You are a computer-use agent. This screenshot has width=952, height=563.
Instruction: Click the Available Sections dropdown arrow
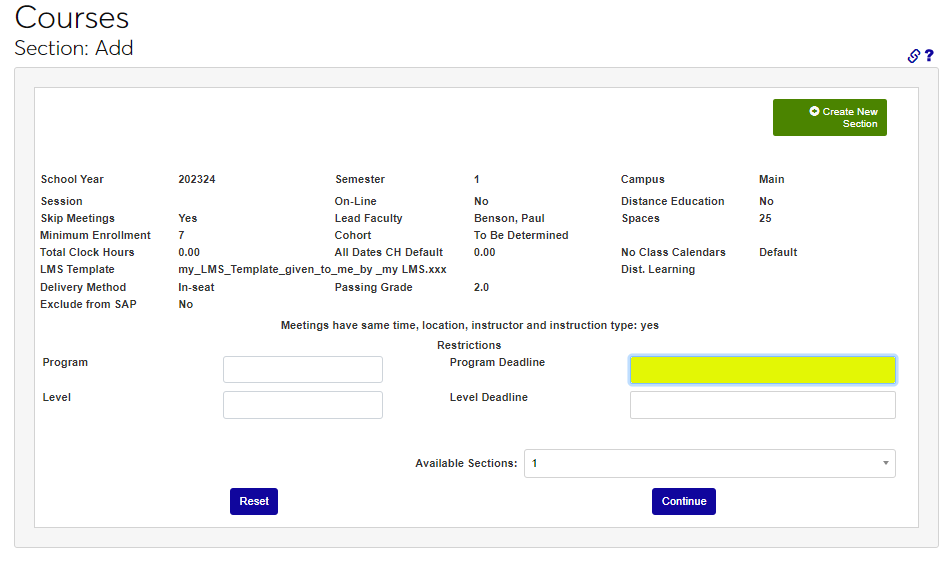click(885, 464)
